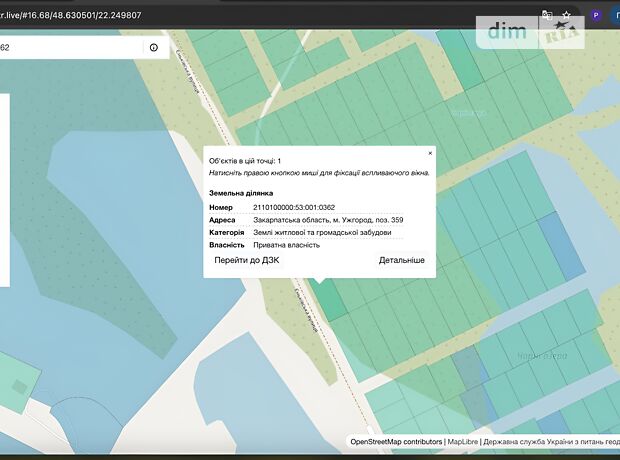
Task: Click the info icon in search box
Action: point(154,47)
